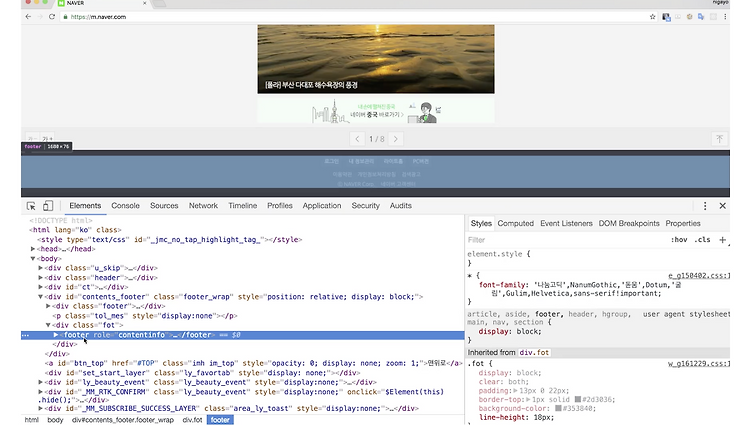Click the beach sunset photo thumbnail
The width and height of the screenshot is (750, 425).
[x=376, y=59]
